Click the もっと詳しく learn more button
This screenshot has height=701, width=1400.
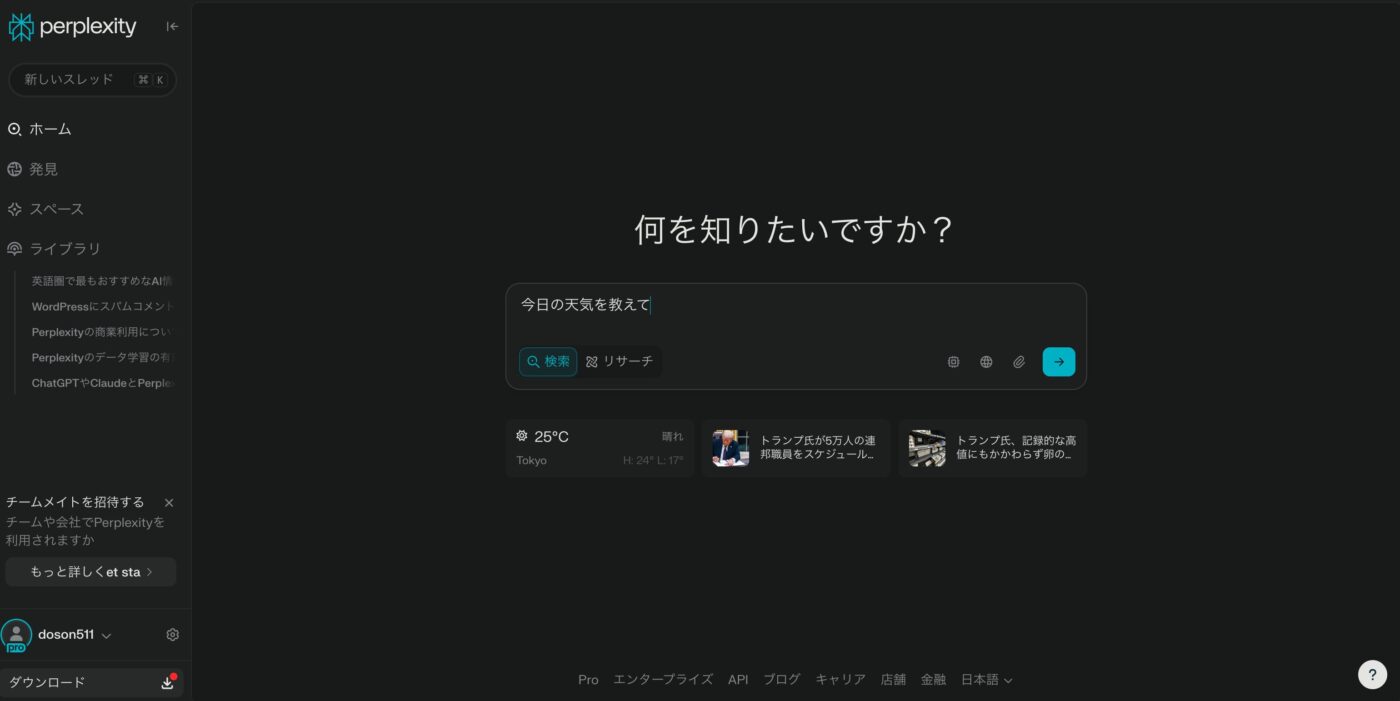pyautogui.click(x=91, y=572)
